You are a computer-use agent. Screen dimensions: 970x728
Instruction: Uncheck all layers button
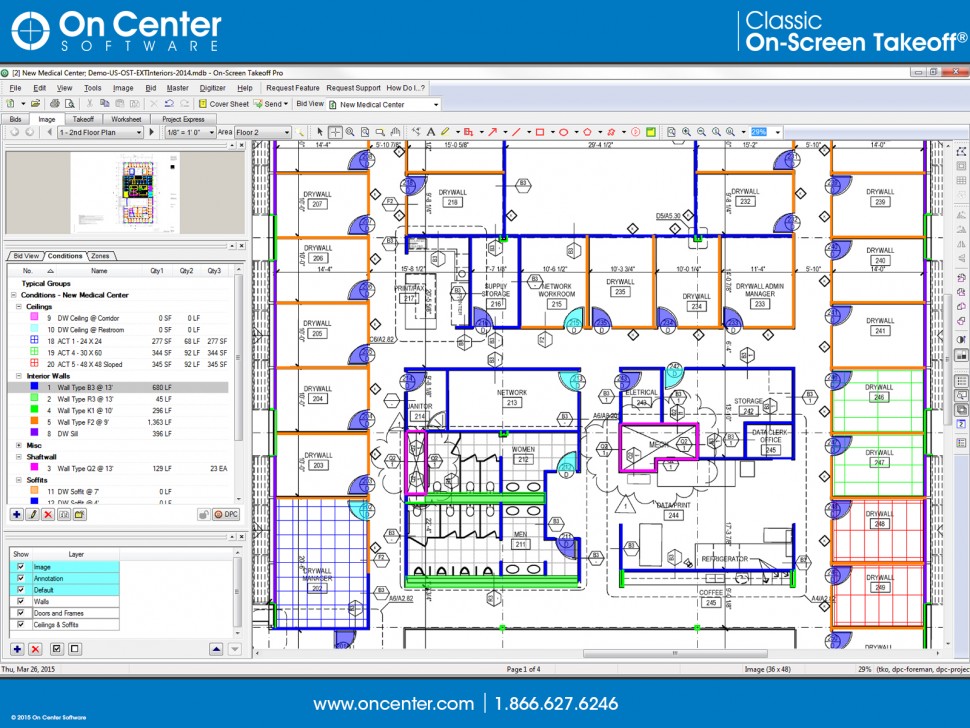74,649
